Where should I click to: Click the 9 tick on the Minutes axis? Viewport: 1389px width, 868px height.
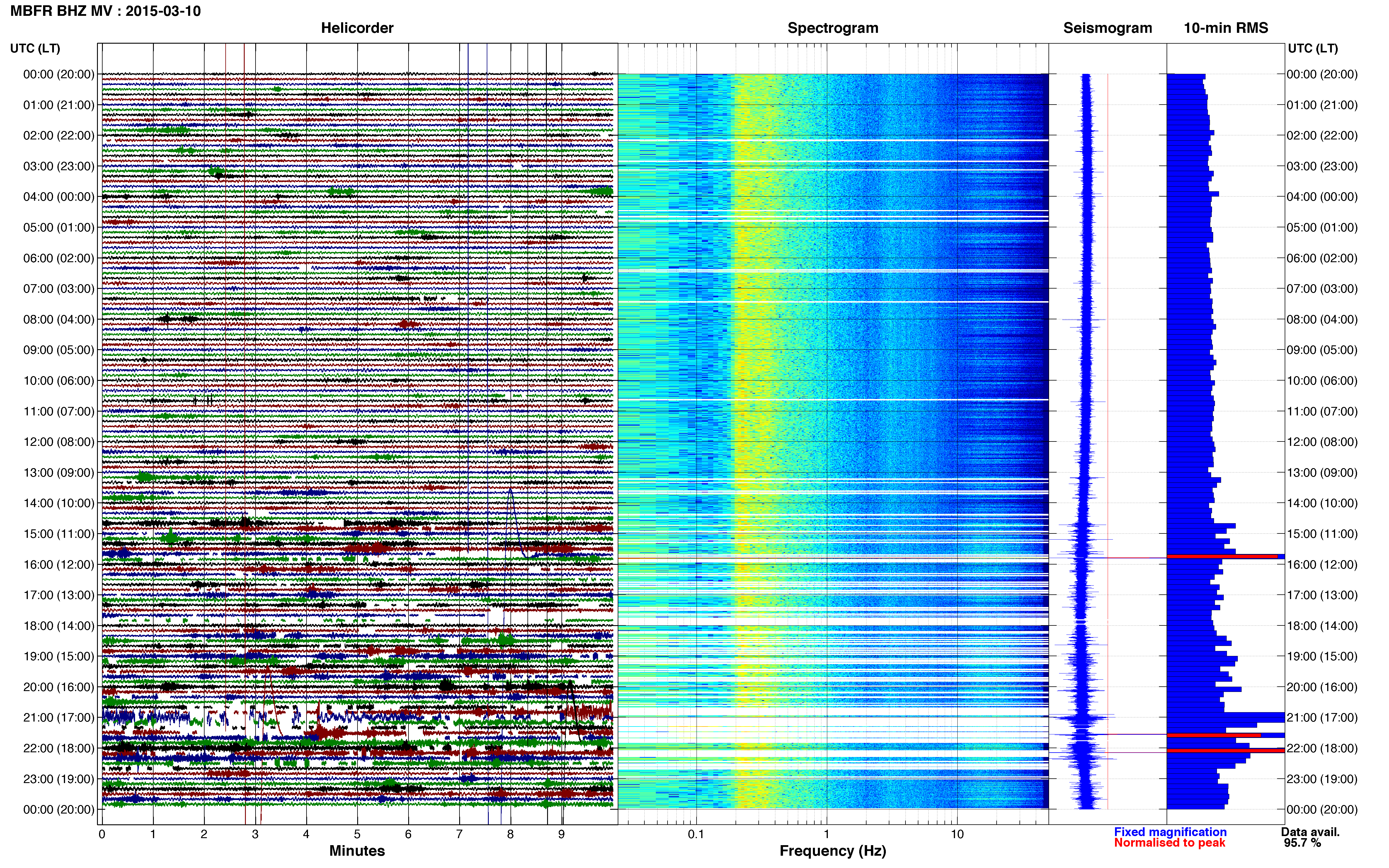pyautogui.click(x=561, y=835)
